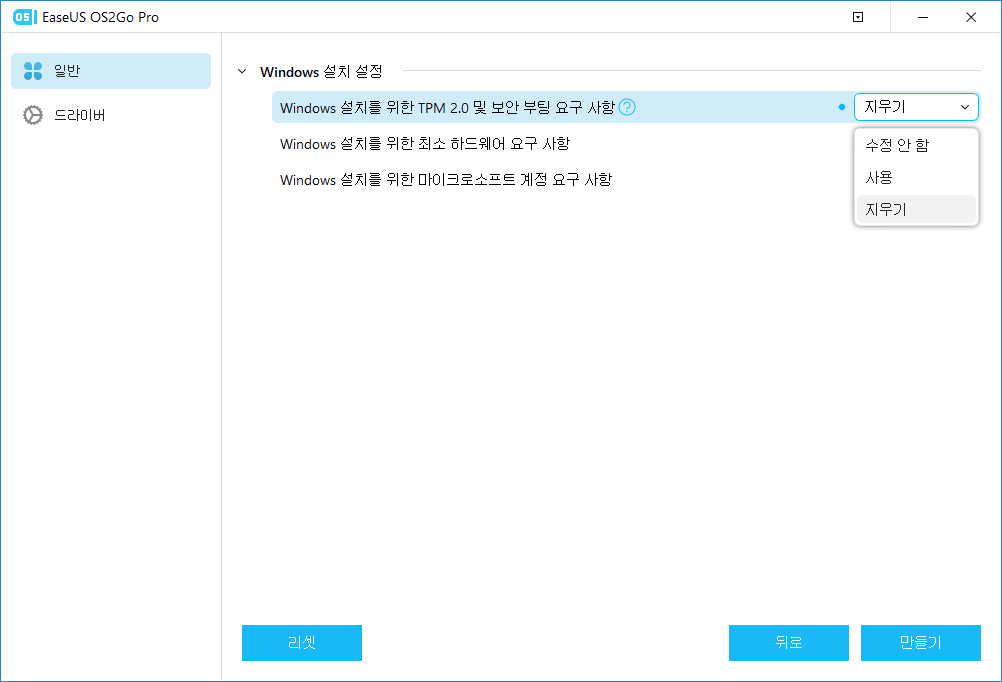The image size is (1002, 682).
Task: Open the 일반 (General) settings panel
Action: (110, 71)
